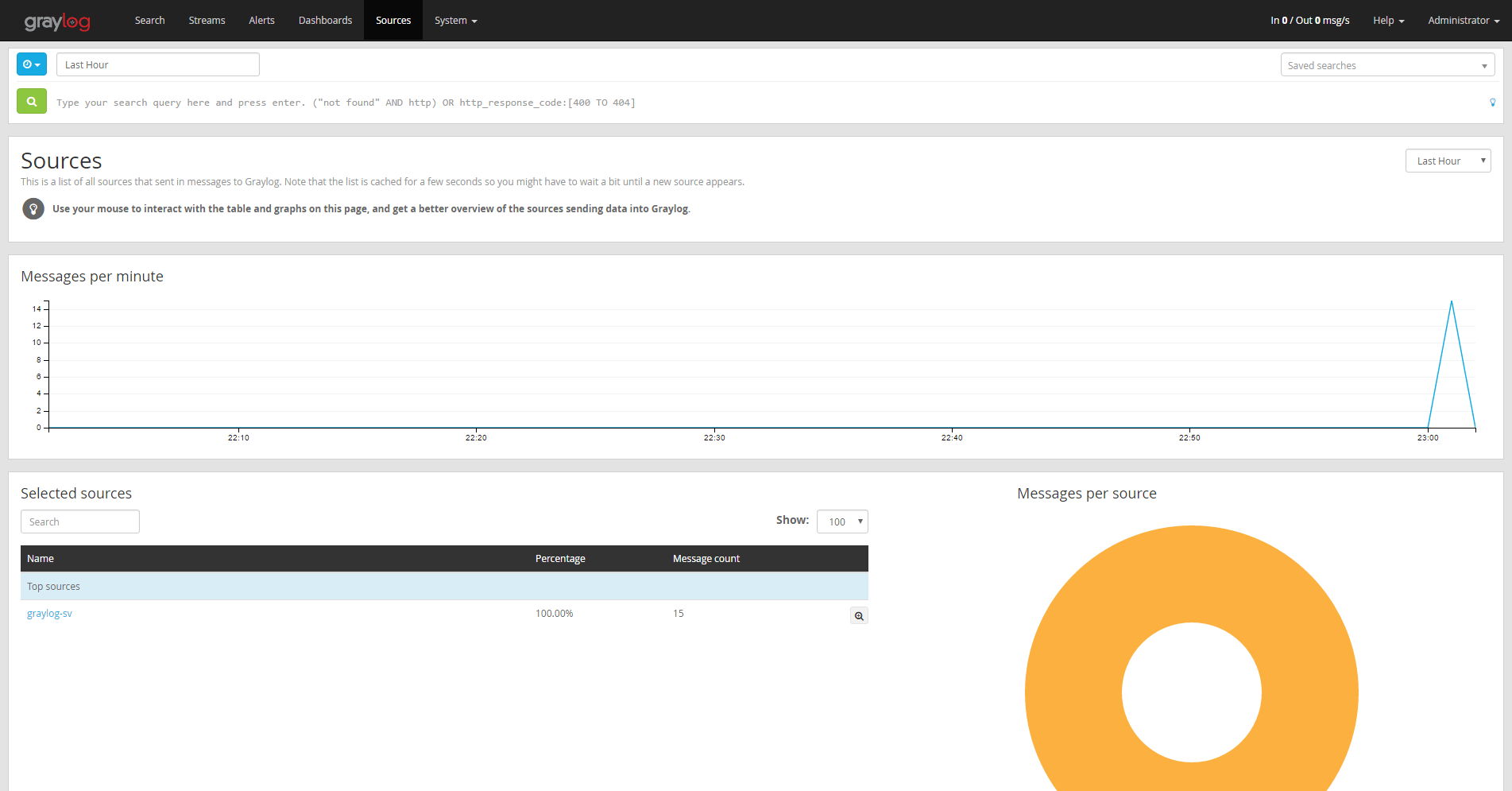The image size is (1512, 791).
Task: Click the 100.00% percentage cell
Action: coord(554,614)
